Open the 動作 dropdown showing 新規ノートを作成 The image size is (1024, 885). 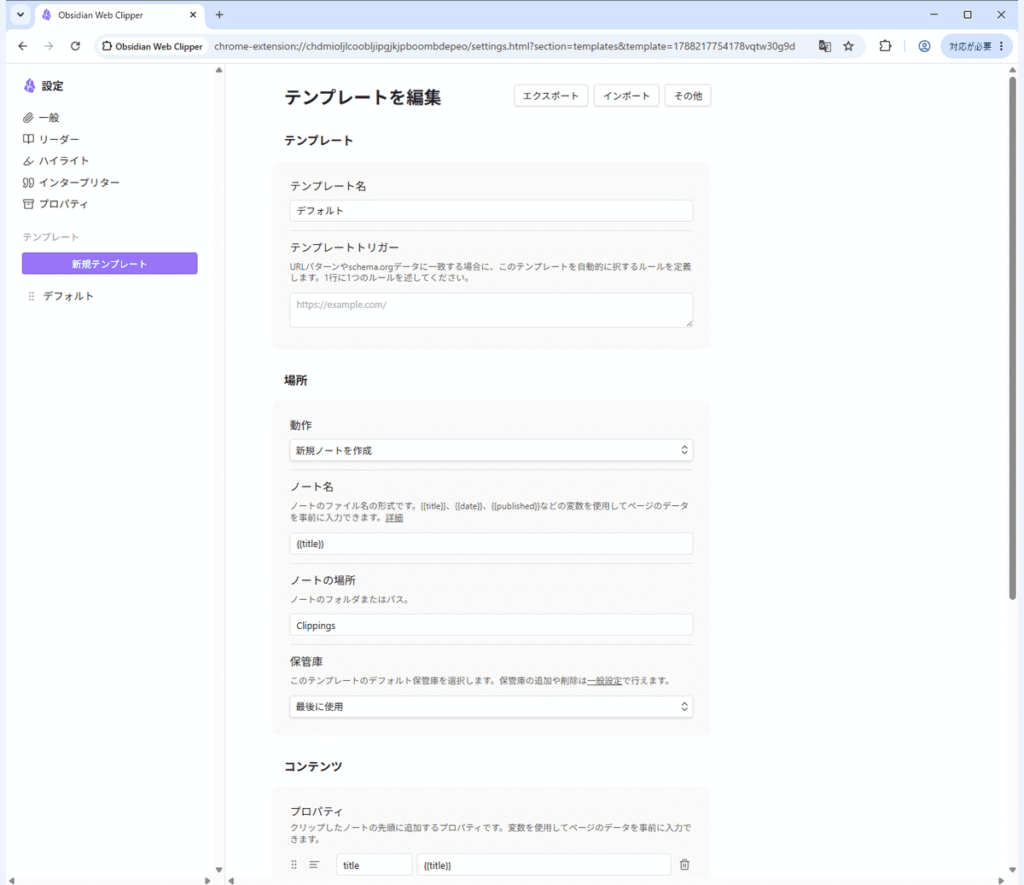pyautogui.click(x=491, y=450)
